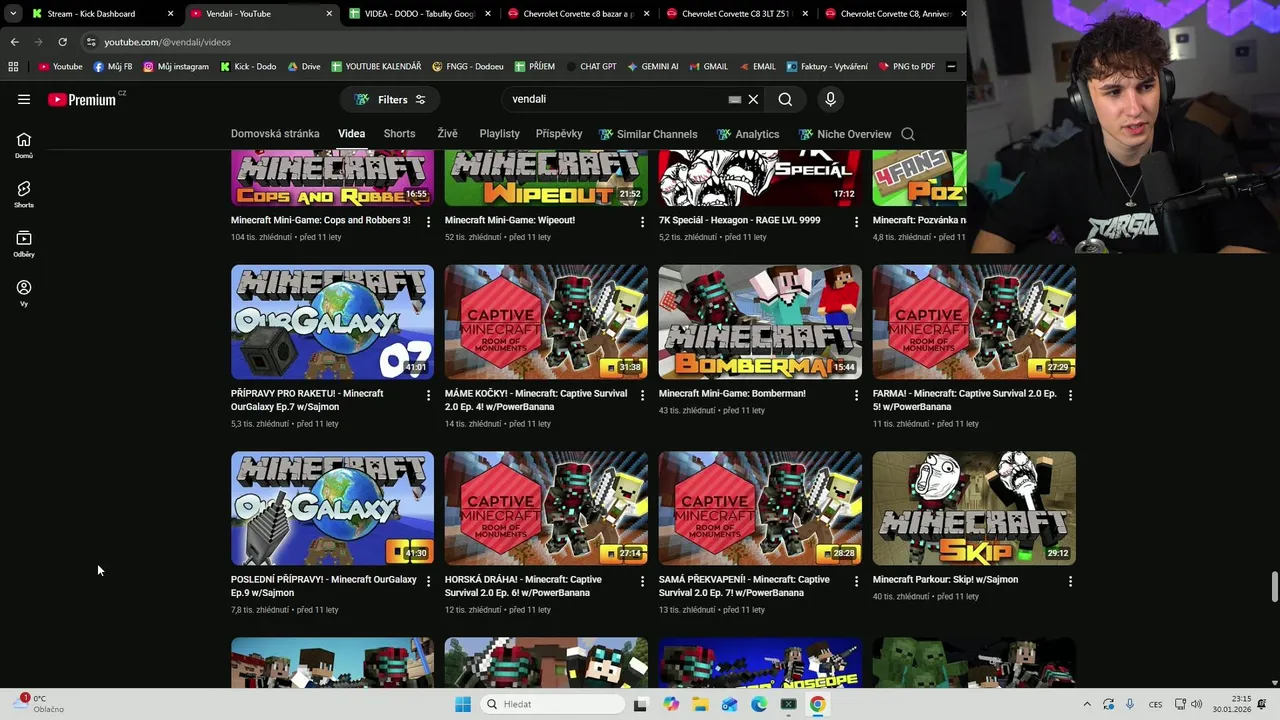Switch to the Živě channel tab
Viewport: 1280px width, 720px height.
[x=447, y=134]
